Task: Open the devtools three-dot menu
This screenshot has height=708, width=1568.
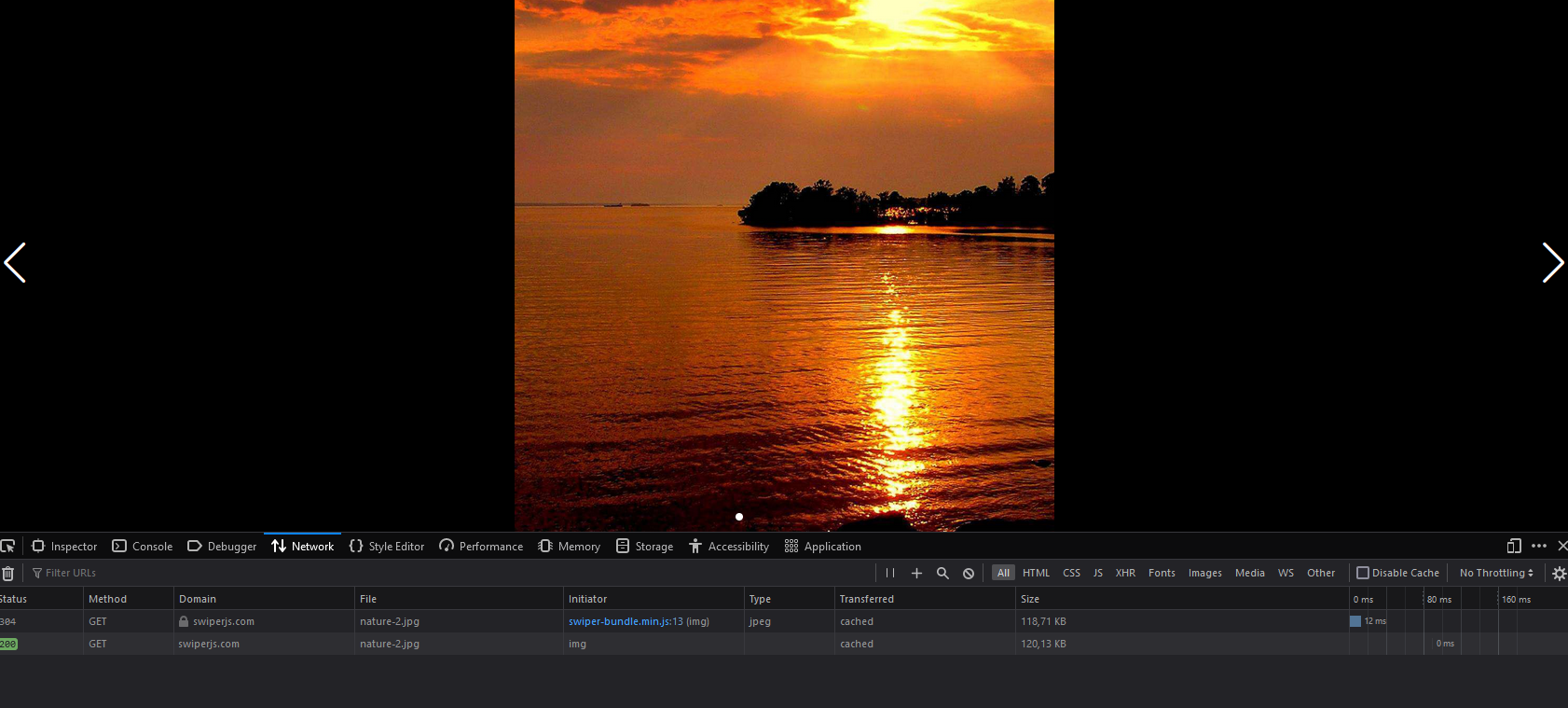Action: [x=1539, y=547]
